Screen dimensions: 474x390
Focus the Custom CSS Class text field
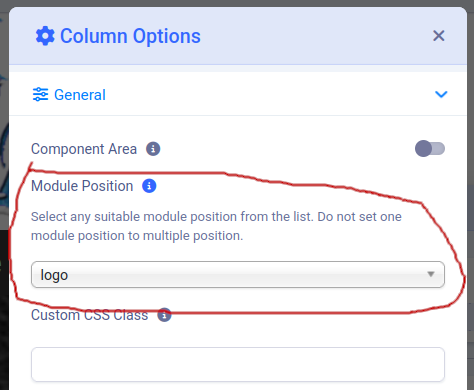(238, 364)
